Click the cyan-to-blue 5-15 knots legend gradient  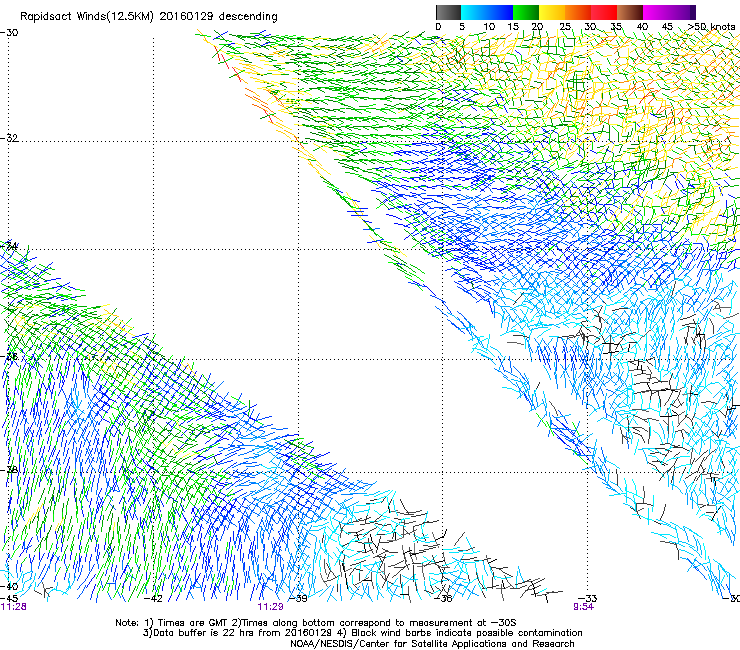tap(487, 12)
